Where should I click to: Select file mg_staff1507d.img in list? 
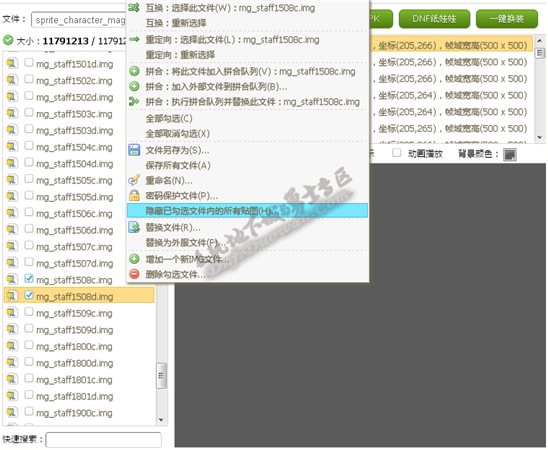click(x=74, y=263)
